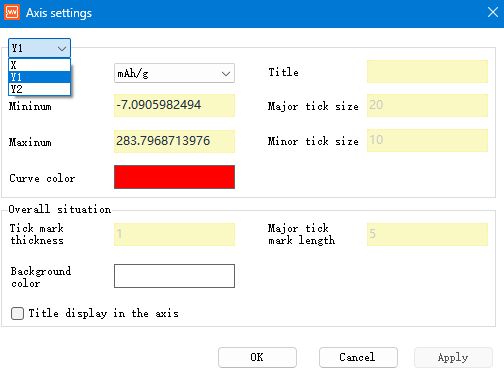Viewport: 504px width, 370px height.
Task: Click the Cancel button
Action: pyautogui.click(x=358, y=357)
